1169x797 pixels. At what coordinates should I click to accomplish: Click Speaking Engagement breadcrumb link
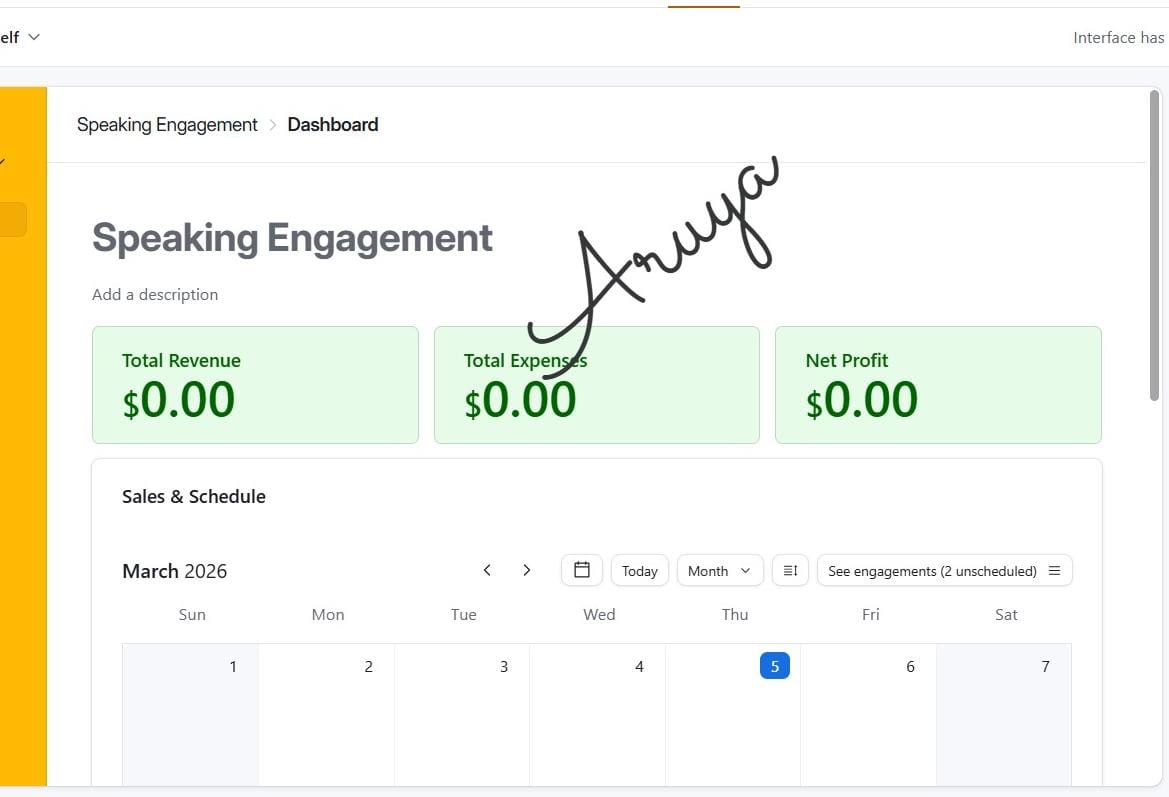tap(167, 125)
